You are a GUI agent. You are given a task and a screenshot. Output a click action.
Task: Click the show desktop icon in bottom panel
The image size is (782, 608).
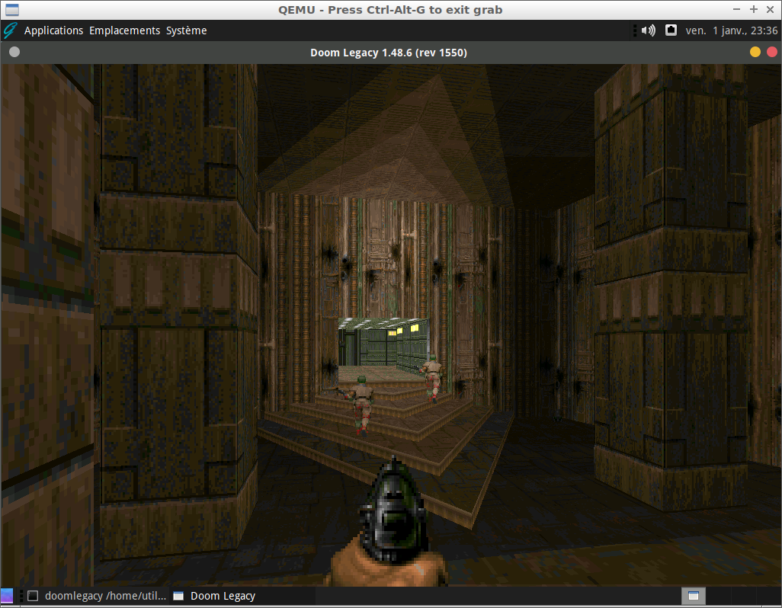[6, 596]
